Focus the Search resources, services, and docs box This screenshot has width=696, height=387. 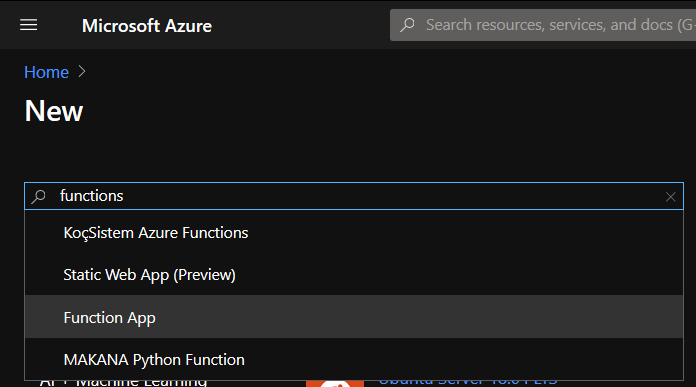click(543, 25)
